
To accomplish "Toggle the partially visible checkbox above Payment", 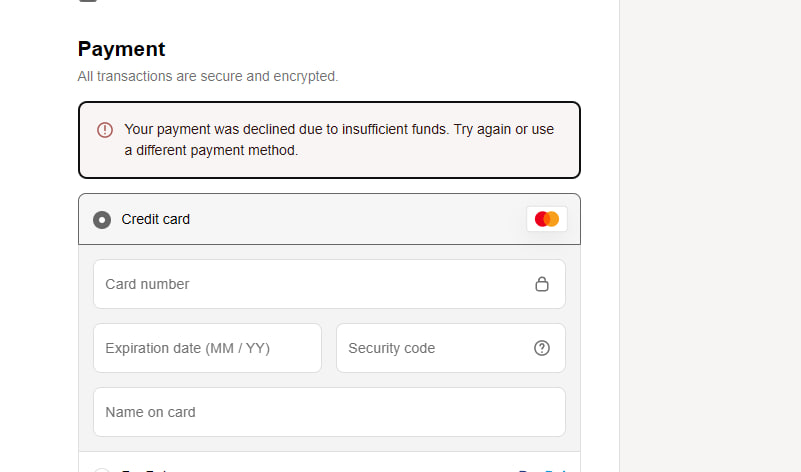I will (x=88, y=1).
